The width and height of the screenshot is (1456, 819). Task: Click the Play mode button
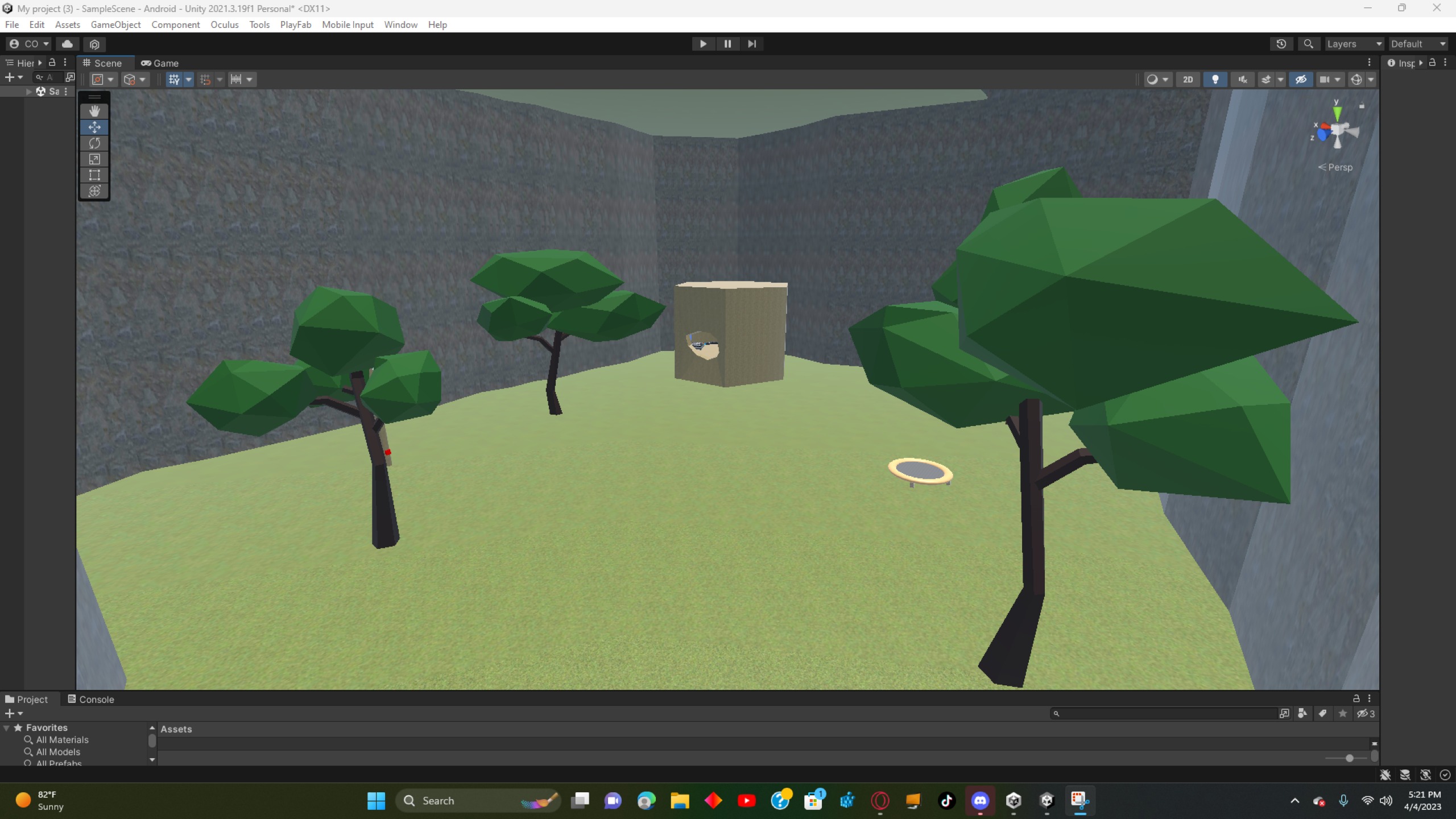tap(703, 44)
